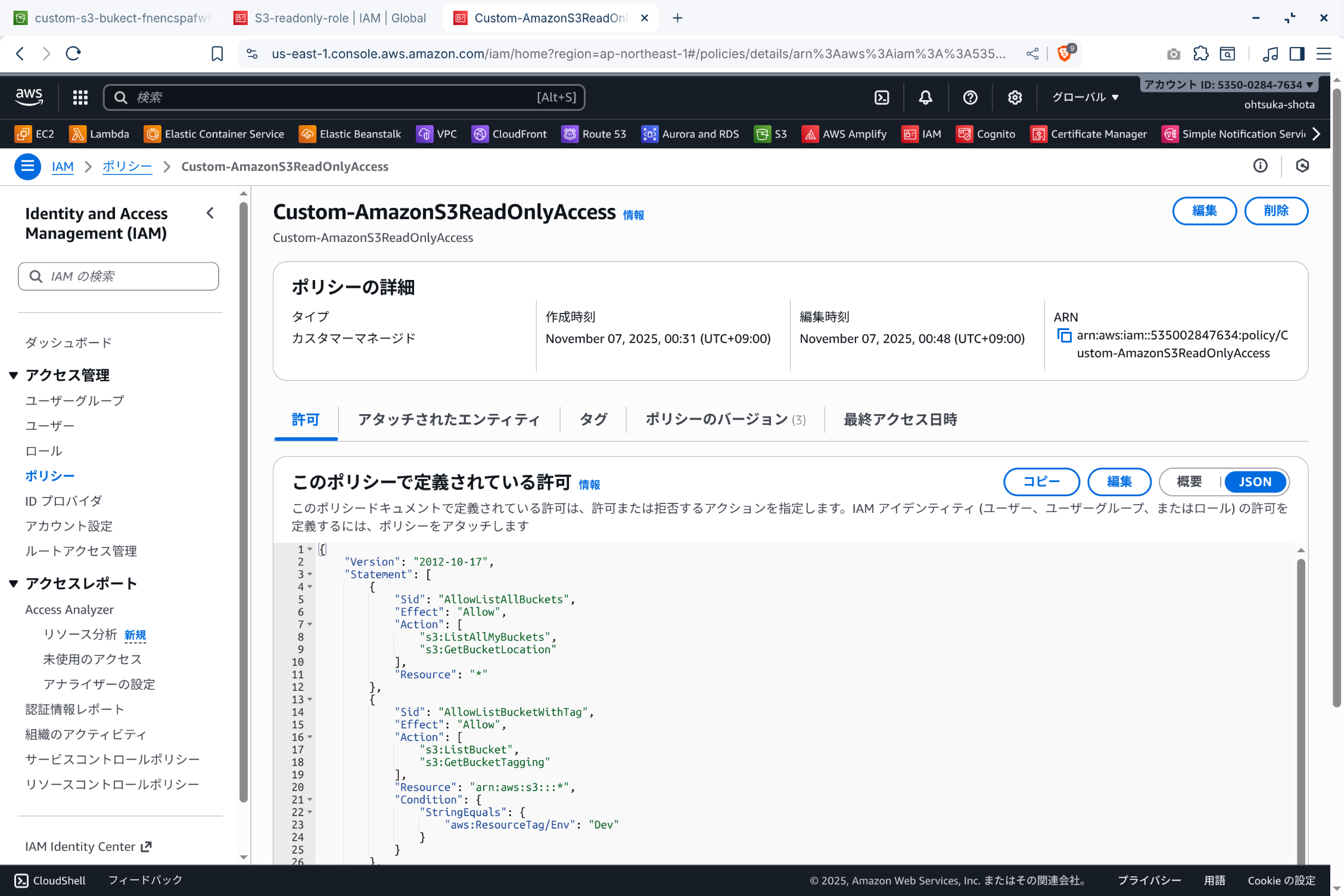Open the S3 shortcut in favorites bar
This screenshot has height=896, width=1344.
tap(770, 134)
